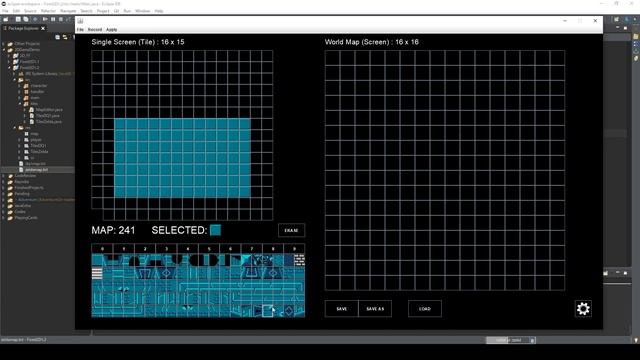Click the SAVE button
The height and width of the screenshot is (360, 640).
pyautogui.click(x=342, y=309)
